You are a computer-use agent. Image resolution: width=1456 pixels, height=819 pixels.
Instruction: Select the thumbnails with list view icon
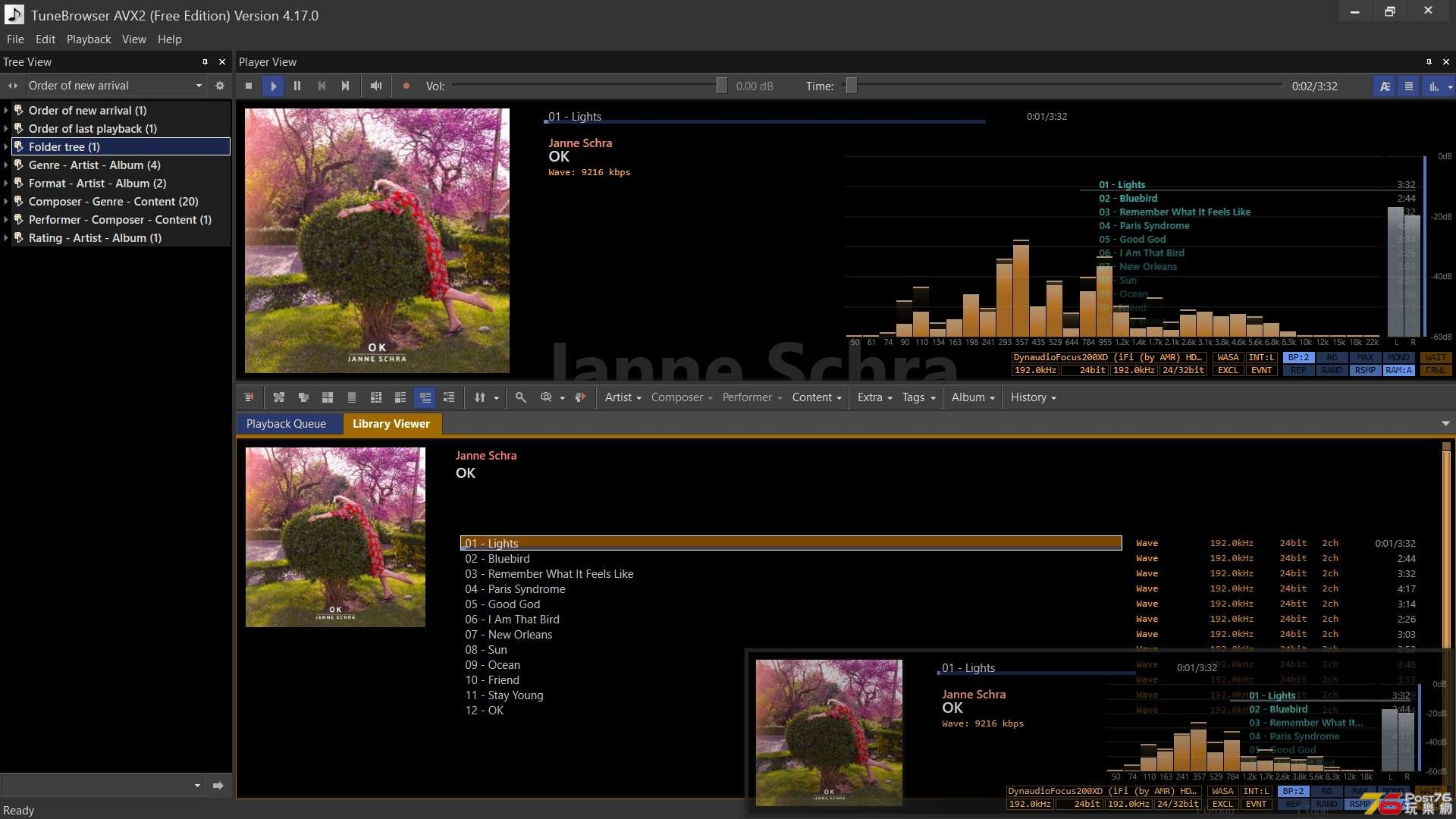(400, 397)
